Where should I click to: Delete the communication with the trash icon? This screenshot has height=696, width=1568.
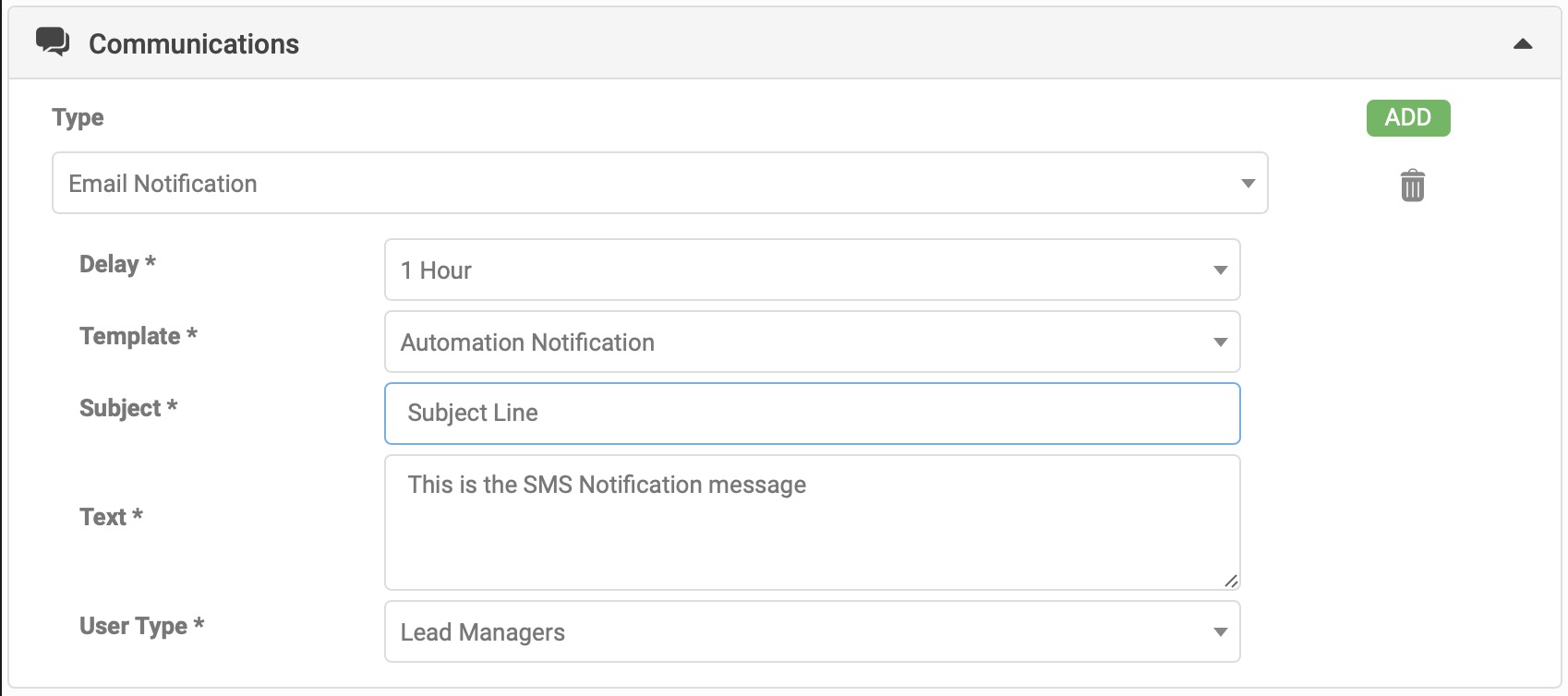click(1412, 186)
